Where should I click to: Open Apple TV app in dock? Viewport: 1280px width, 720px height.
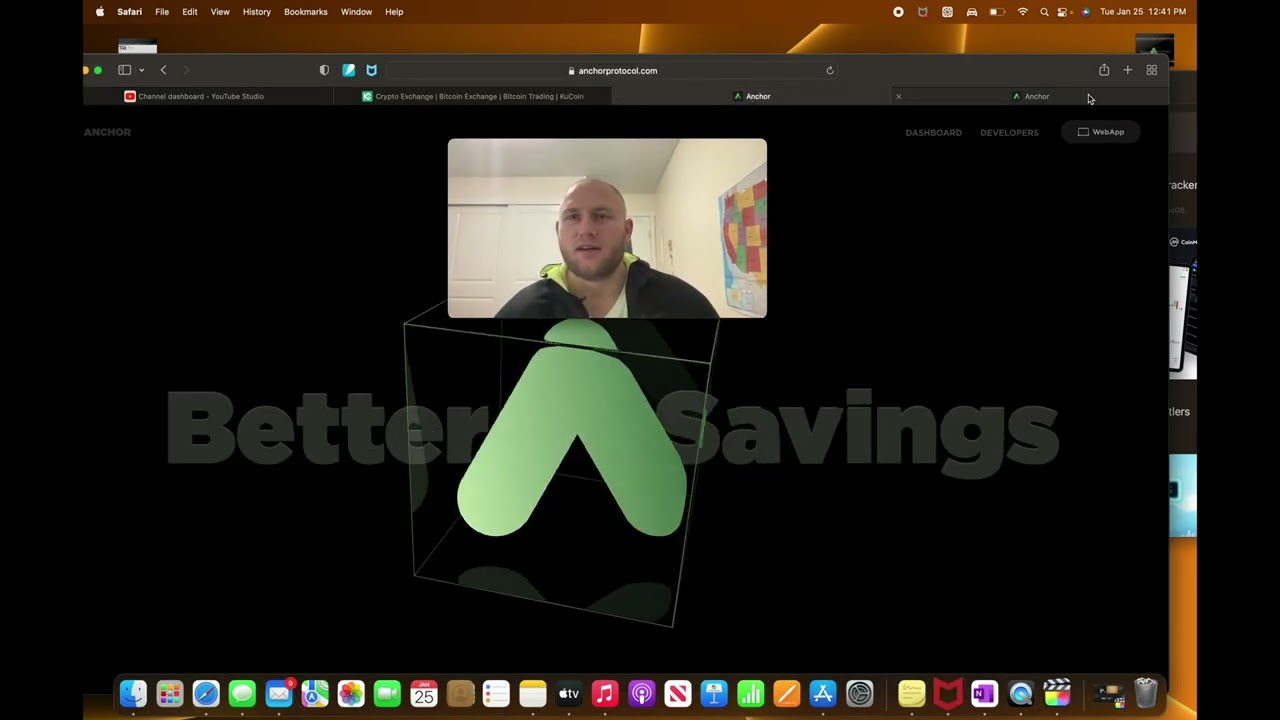point(569,694)
